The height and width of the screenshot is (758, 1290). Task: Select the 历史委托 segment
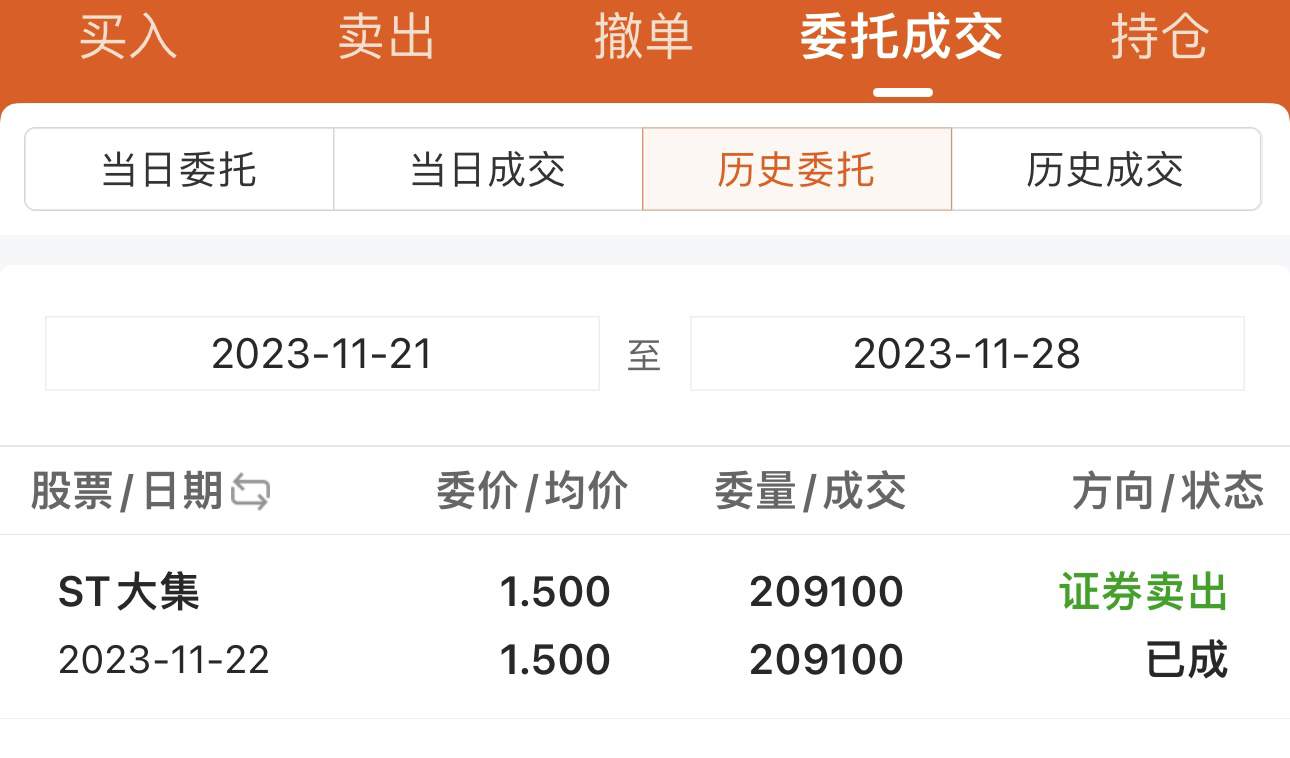point(797,169)
